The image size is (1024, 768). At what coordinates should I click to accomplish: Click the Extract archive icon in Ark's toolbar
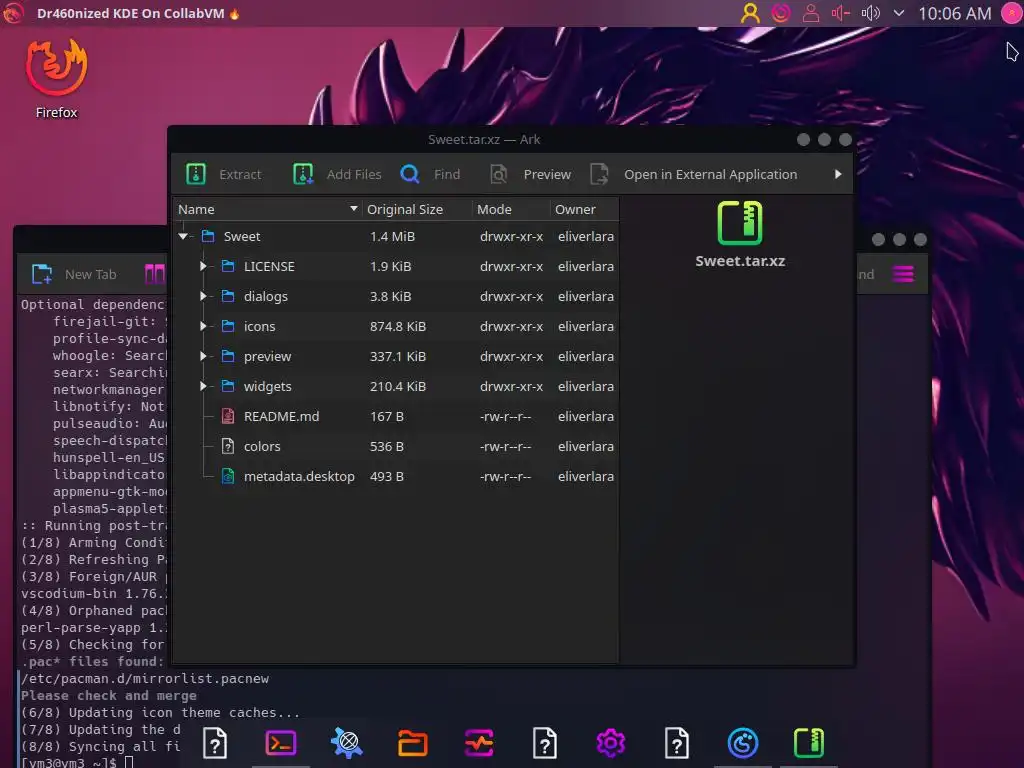tap(196, 174)
